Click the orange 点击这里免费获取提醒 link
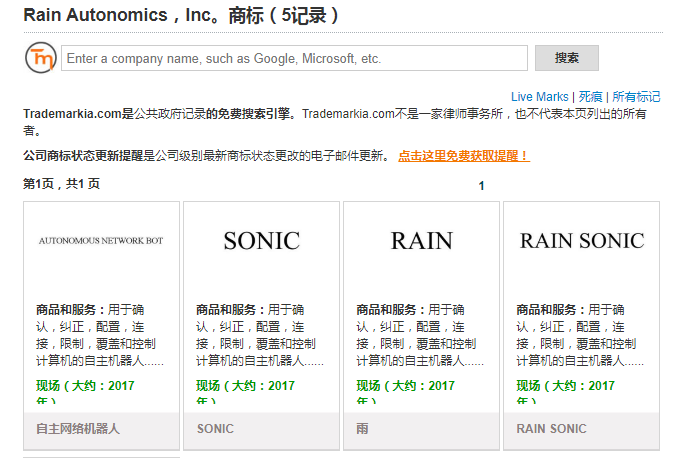The image size is (686, 458). click(464, 156)
